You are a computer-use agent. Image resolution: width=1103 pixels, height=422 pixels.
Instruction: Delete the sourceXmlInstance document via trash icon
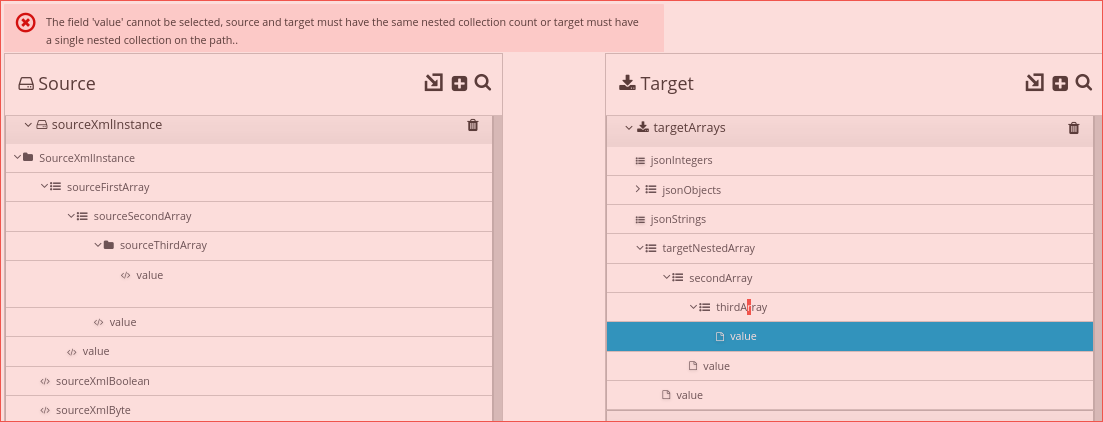[x=473, y=125]
